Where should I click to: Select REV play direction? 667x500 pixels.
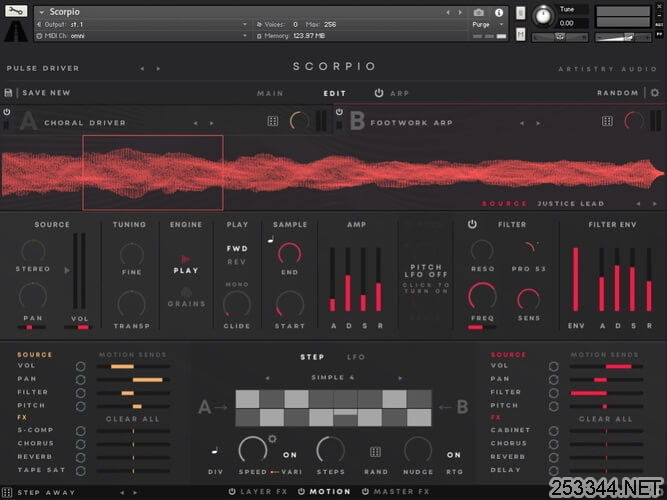[237, 262]
